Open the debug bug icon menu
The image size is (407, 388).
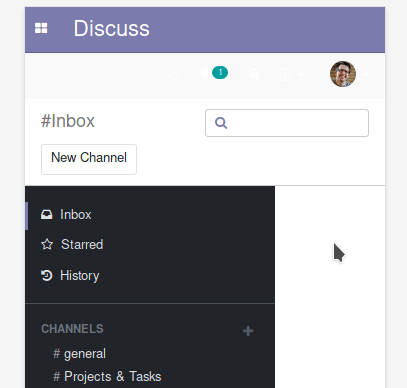(254, 73)
